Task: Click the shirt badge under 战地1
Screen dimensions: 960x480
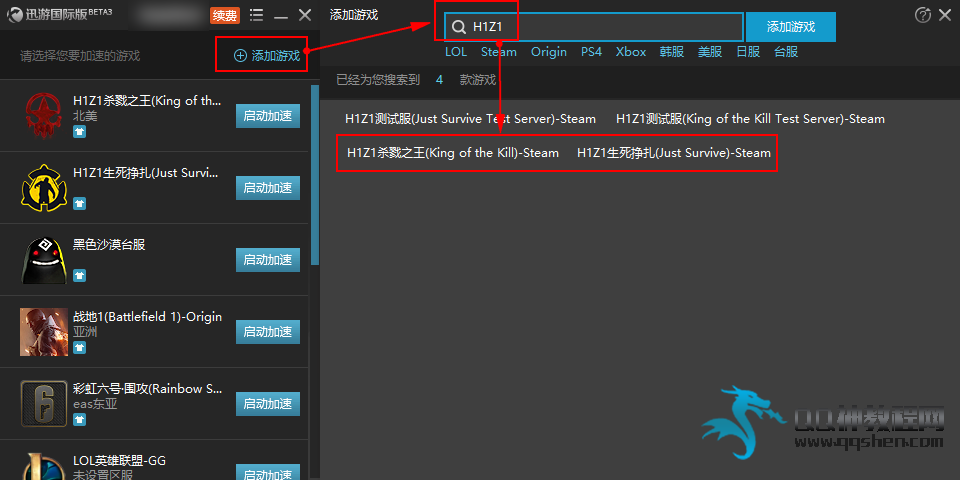Action: [80, 347]
